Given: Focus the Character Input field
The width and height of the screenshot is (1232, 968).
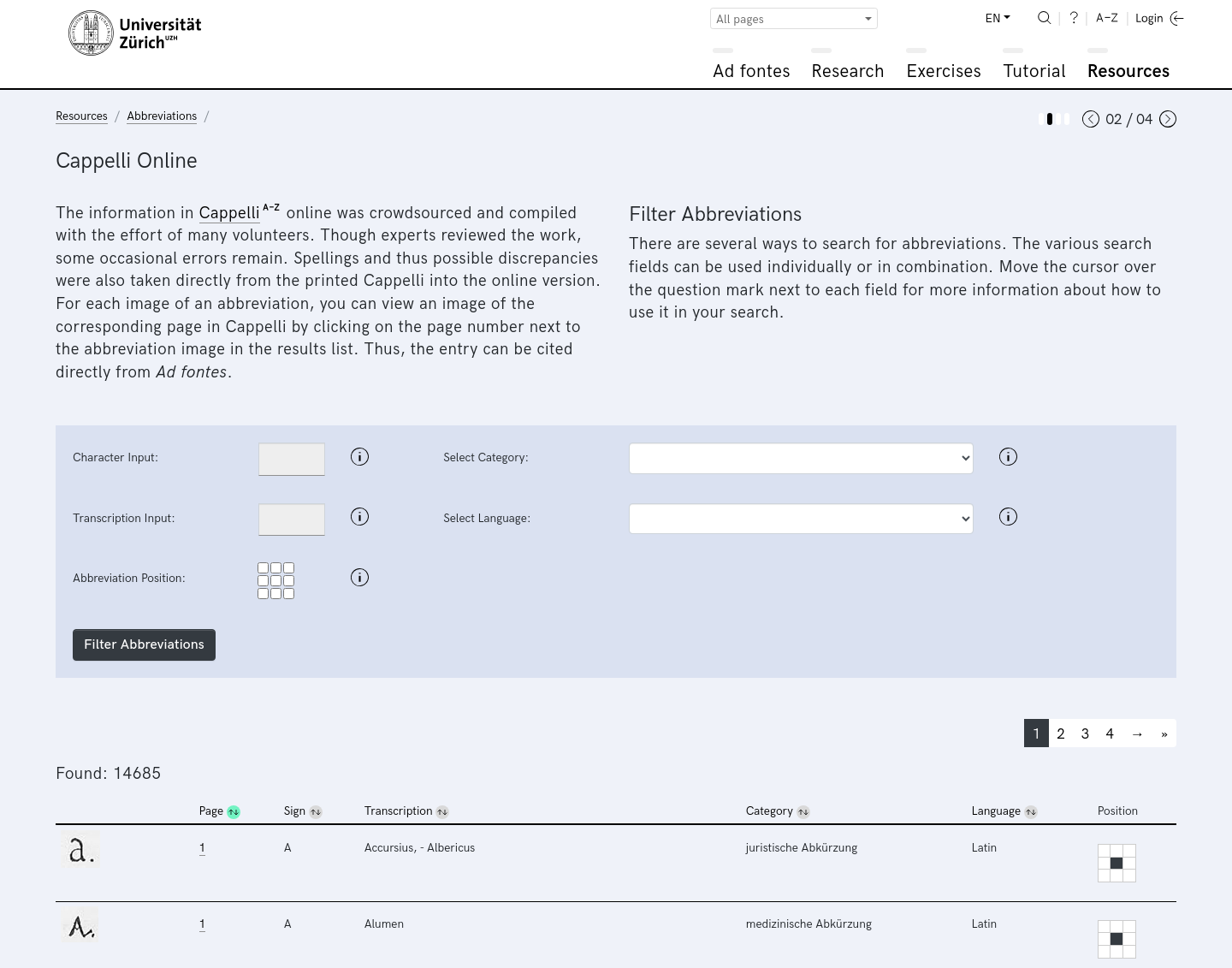Looking at the screenshot, I should pyautogui.click(x=292, y=459).
